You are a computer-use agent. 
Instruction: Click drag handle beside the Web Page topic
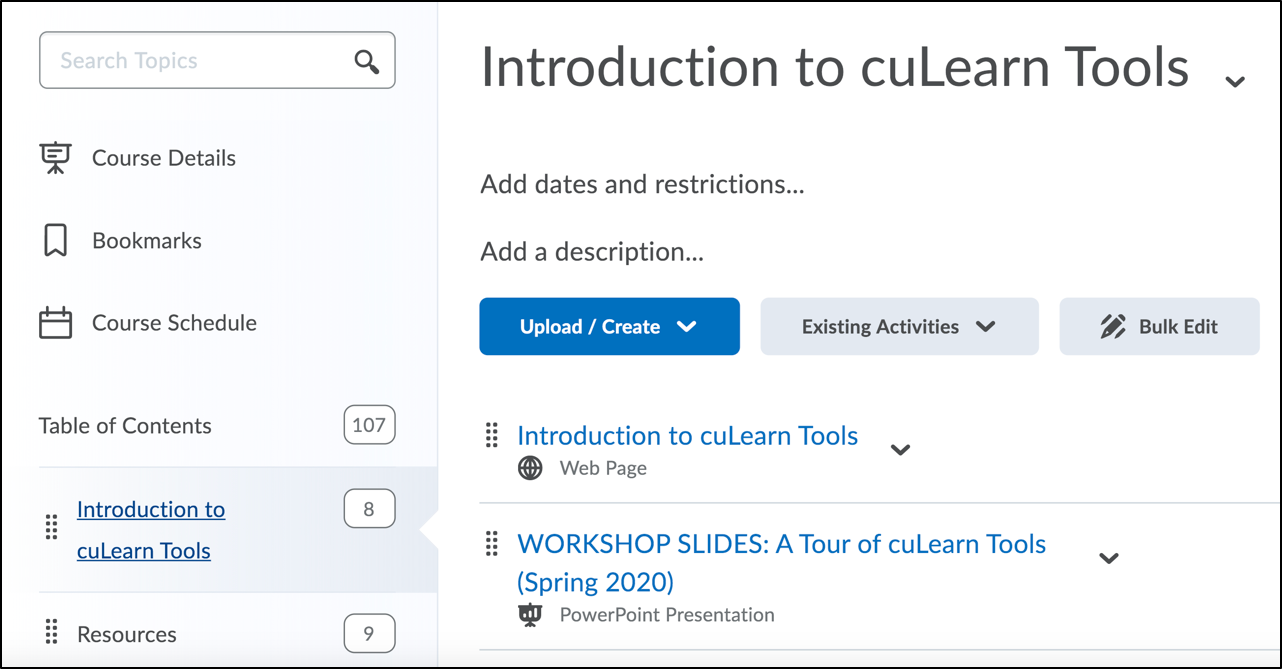491,435
